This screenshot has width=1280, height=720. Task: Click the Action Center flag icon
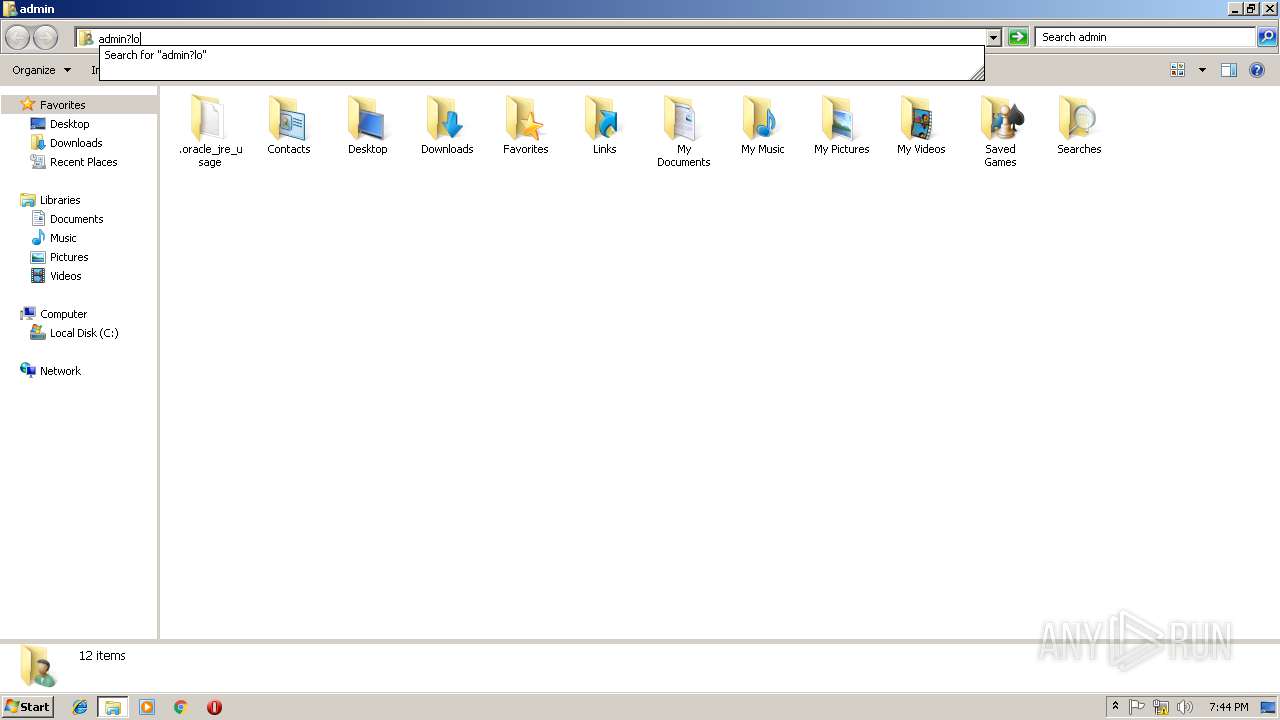pyautogui.click(x=1137, y=707)
